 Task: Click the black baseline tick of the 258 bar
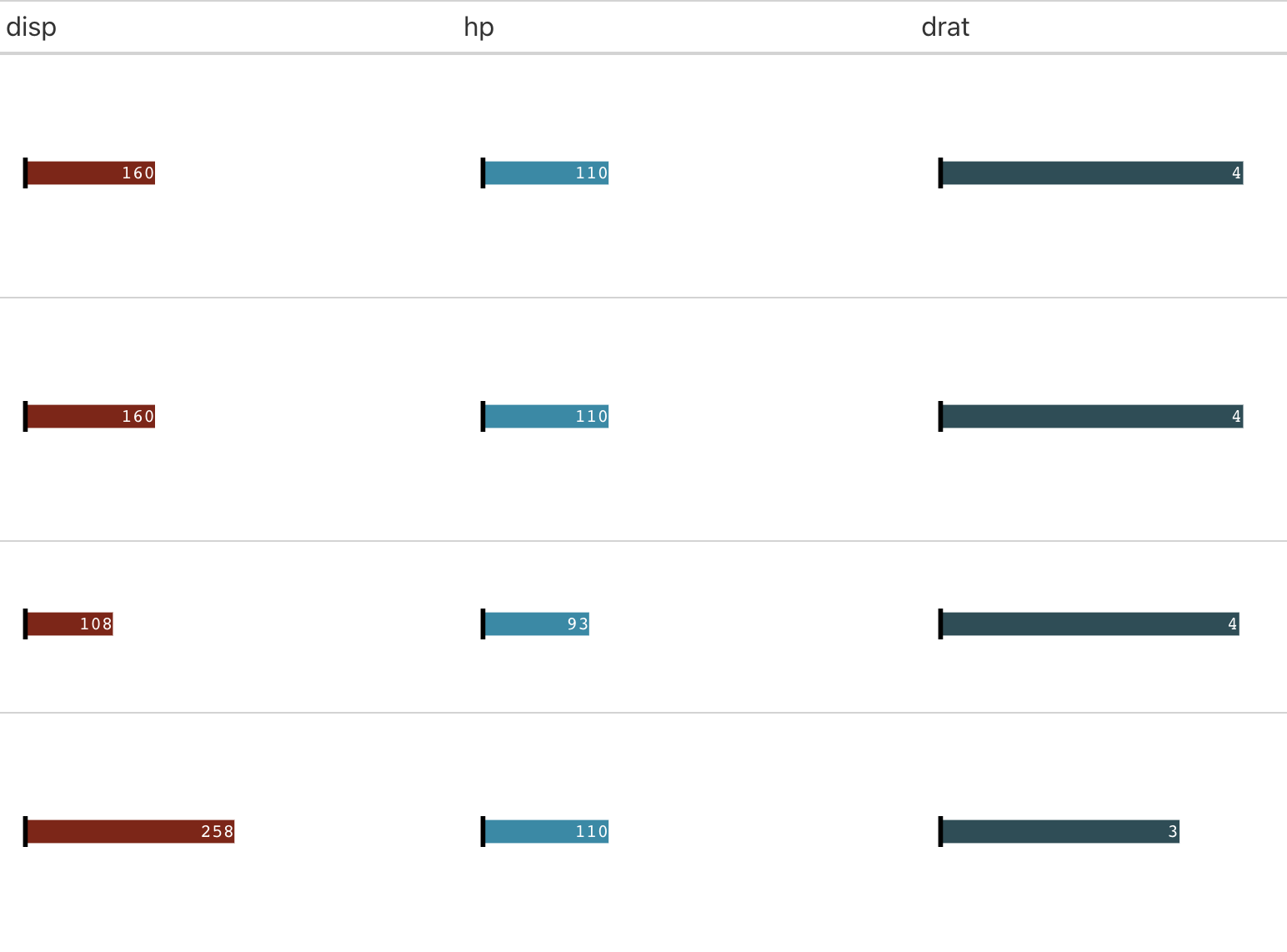pos(25,832)
